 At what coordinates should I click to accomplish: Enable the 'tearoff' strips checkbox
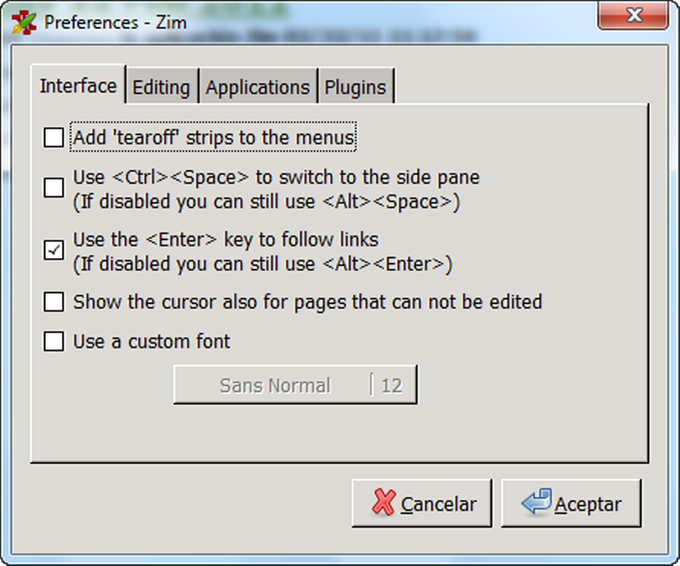pos(54,137)
